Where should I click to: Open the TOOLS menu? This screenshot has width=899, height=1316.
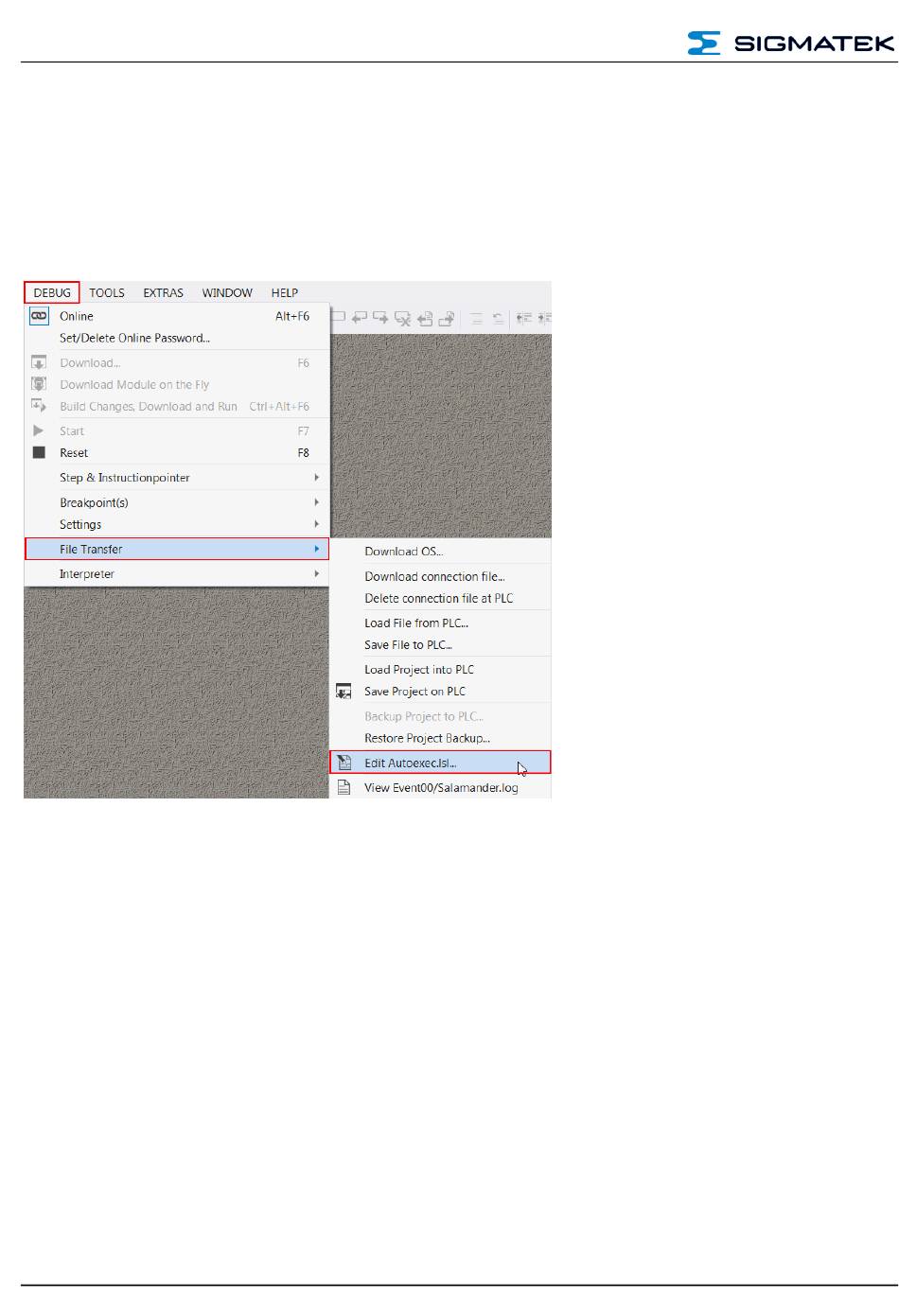107,292
